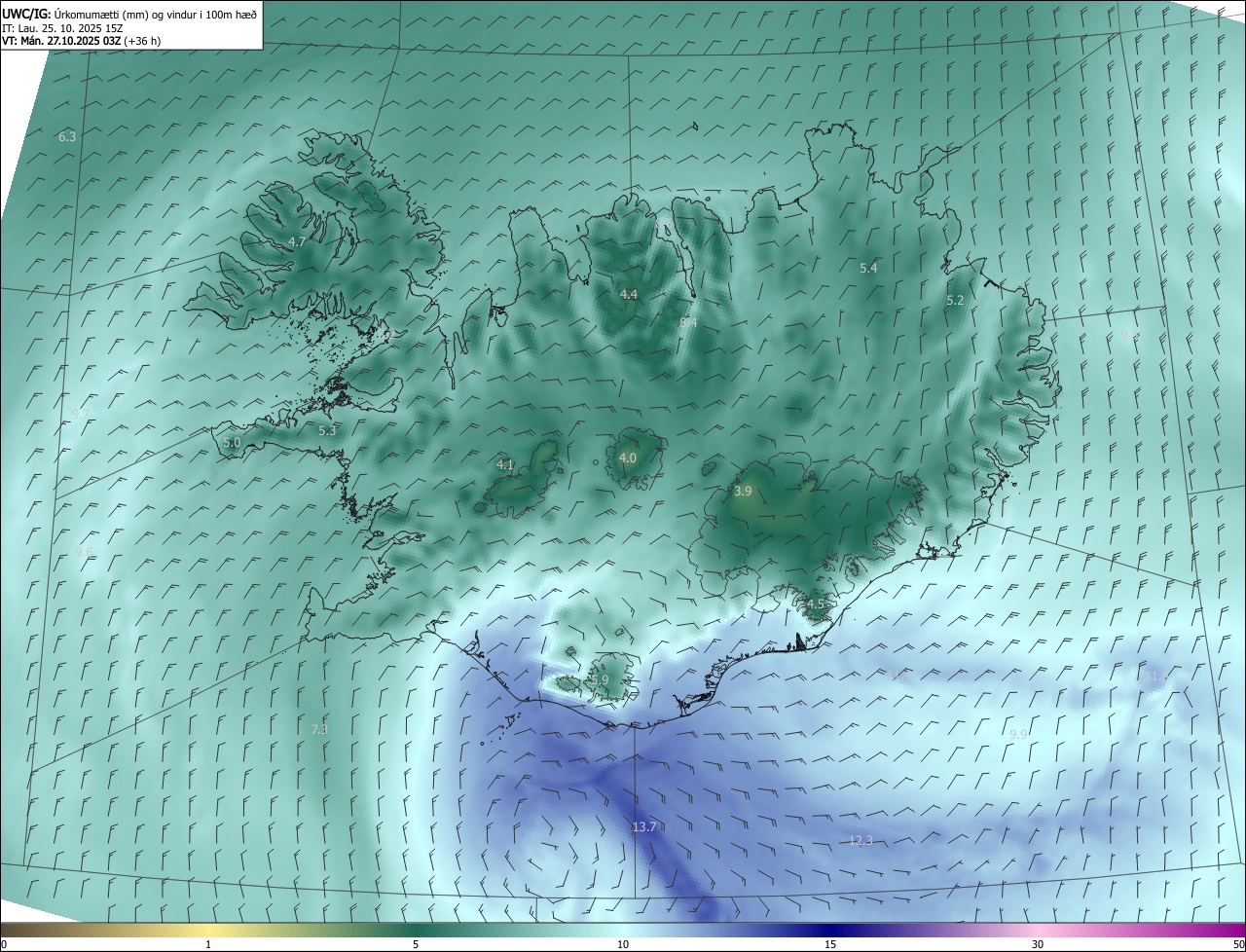Click the 9.9 value label in the southeast ocean
Viewport: 1246px width, 952px height.
coord(1018,734)
